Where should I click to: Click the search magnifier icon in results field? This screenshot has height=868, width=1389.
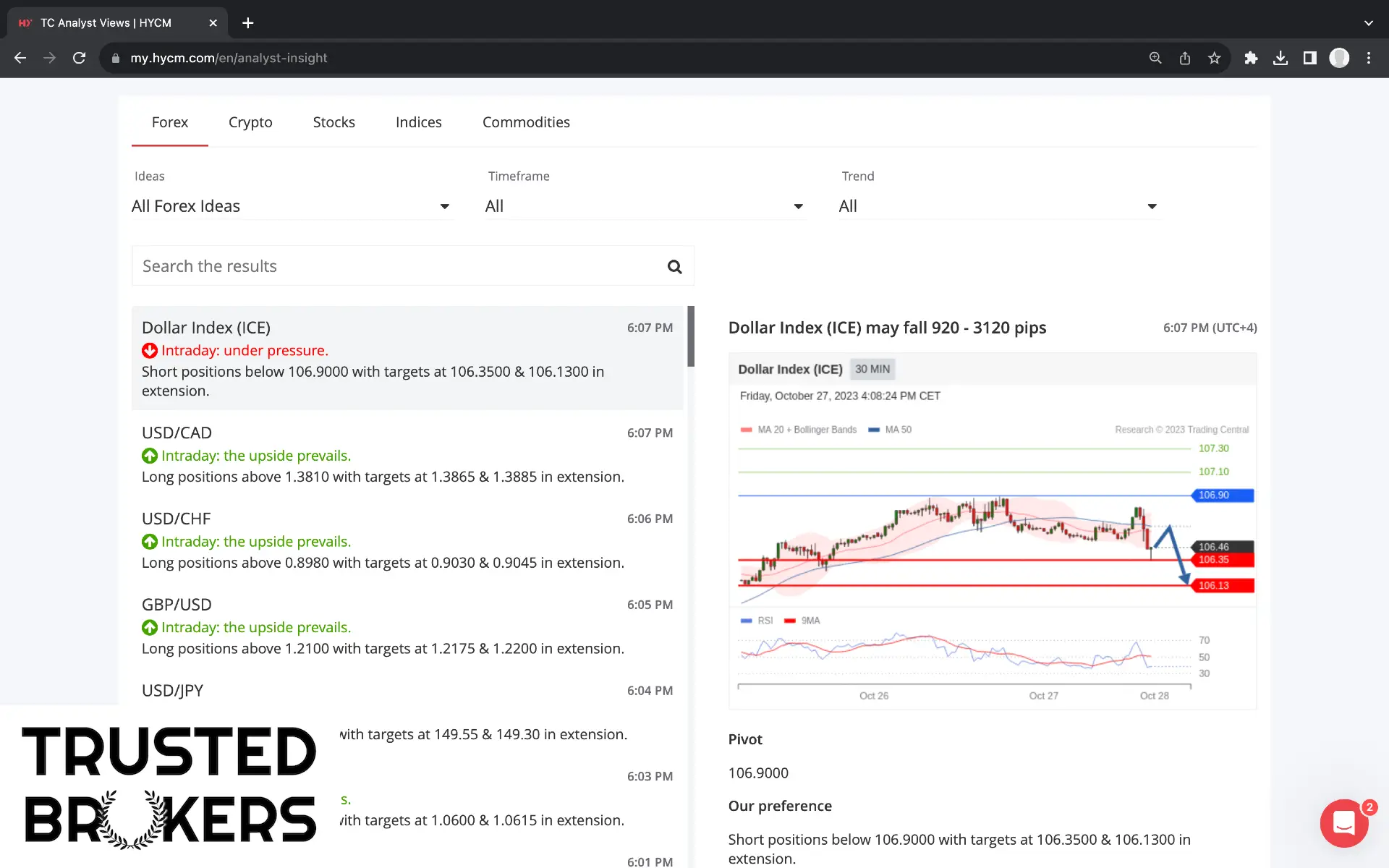point(674,267)
